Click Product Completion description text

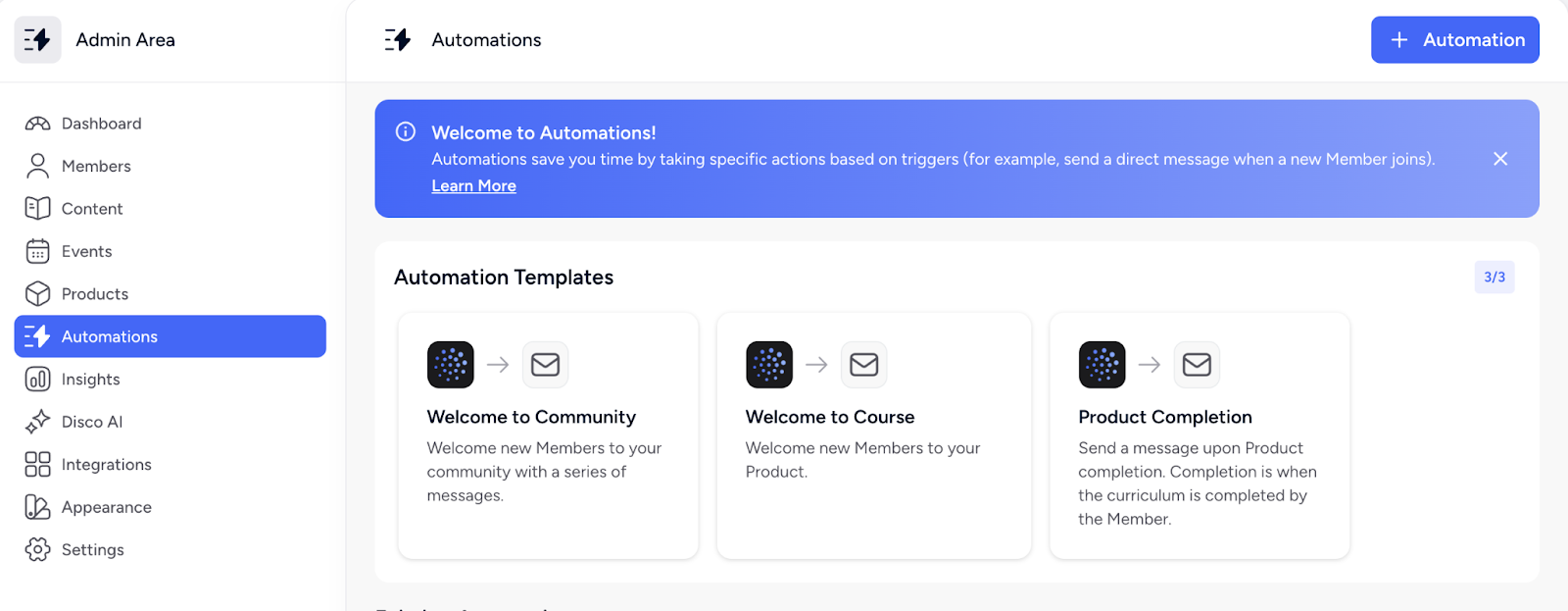pos(1198,484)
